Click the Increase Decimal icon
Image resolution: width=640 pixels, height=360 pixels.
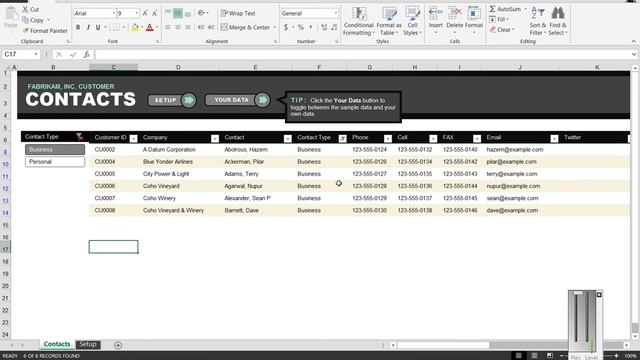(x=324, y=27)
